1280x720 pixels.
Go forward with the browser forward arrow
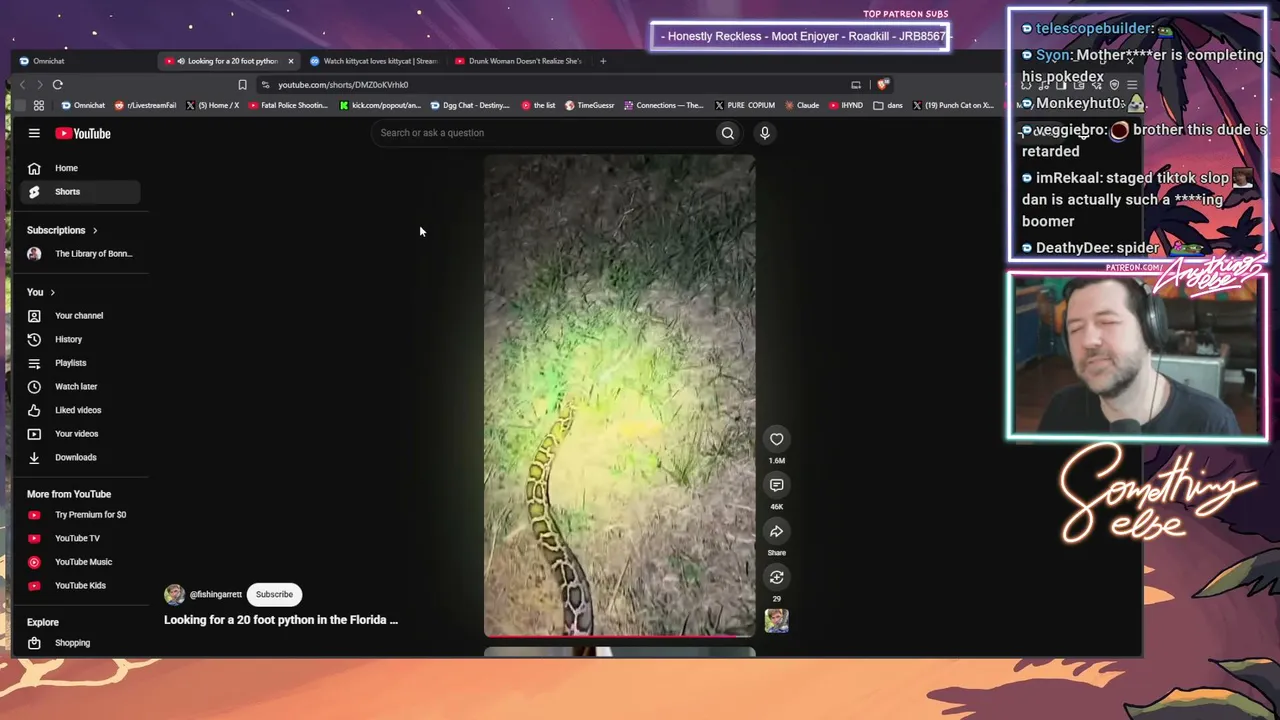point(39,85)
